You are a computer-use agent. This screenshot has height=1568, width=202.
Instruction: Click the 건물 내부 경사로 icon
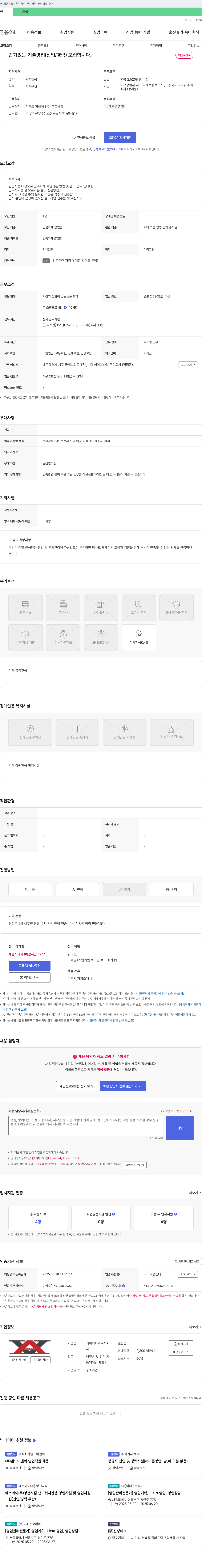point(171,732)
